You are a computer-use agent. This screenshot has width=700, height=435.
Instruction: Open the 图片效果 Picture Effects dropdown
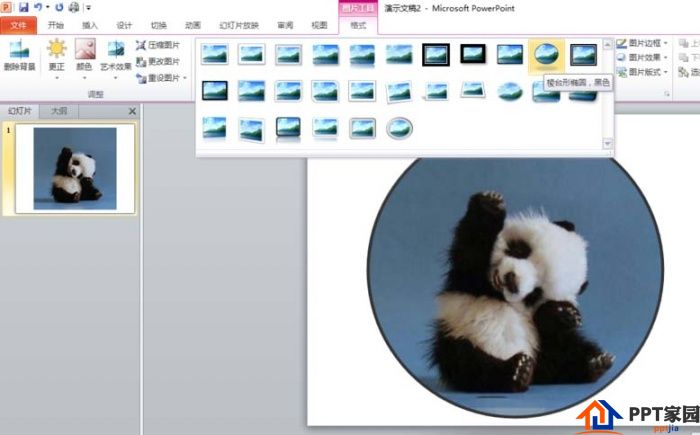tap(642, 58)
